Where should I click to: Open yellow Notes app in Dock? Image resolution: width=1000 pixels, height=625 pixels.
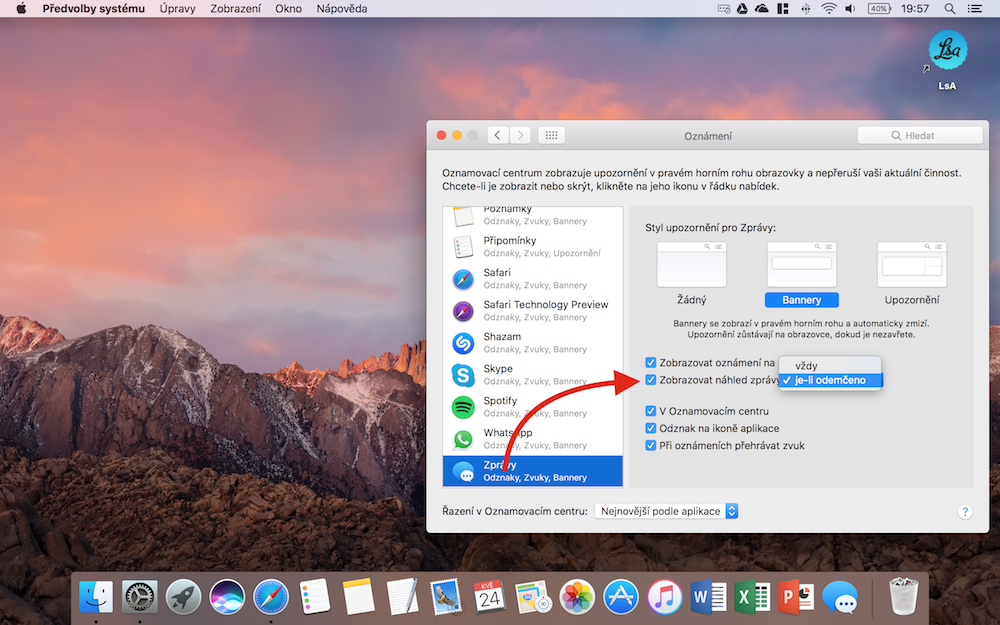pos(358,598)
